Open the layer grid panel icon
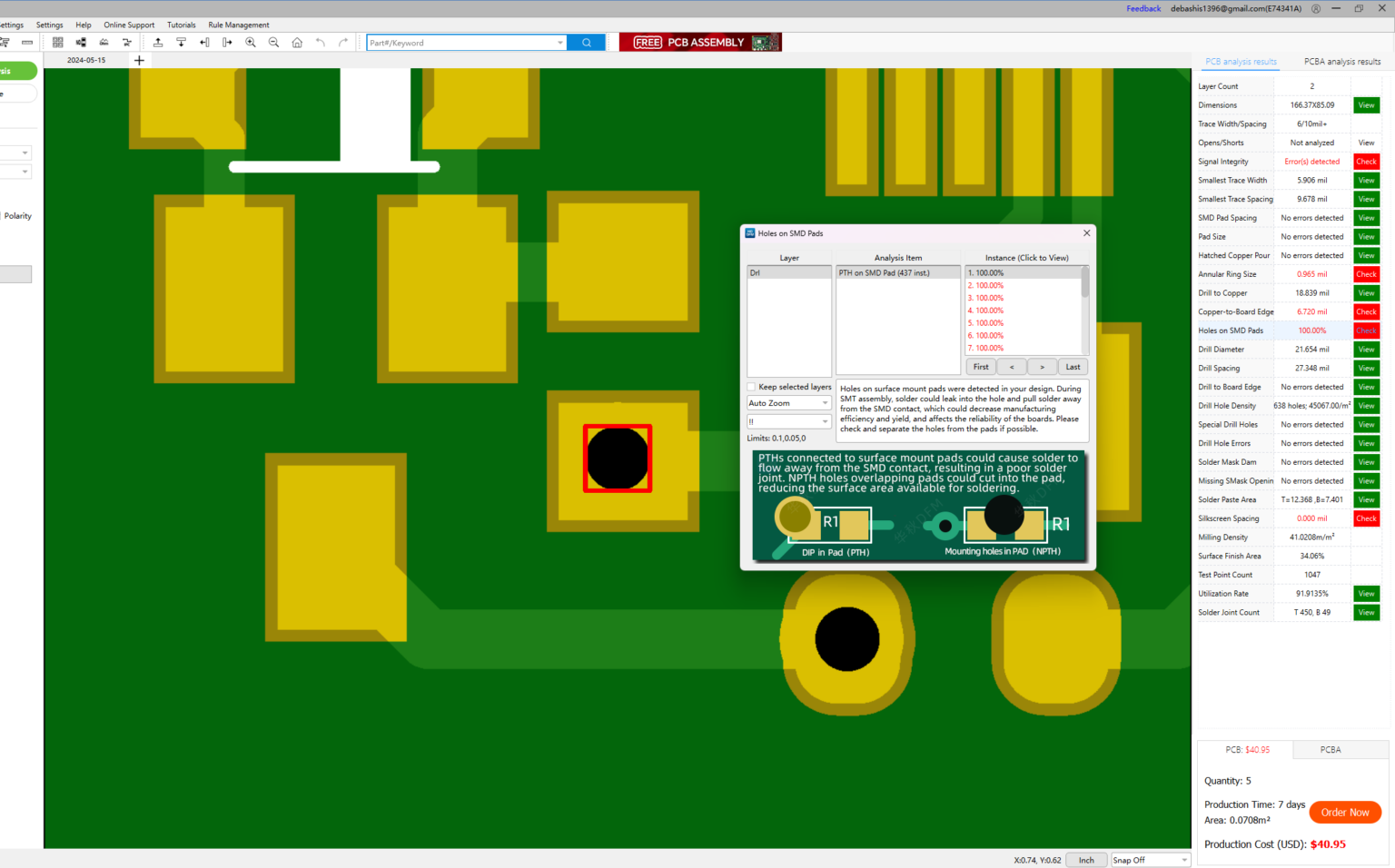Screen dimensions: 1395x868 pos(57,42)
